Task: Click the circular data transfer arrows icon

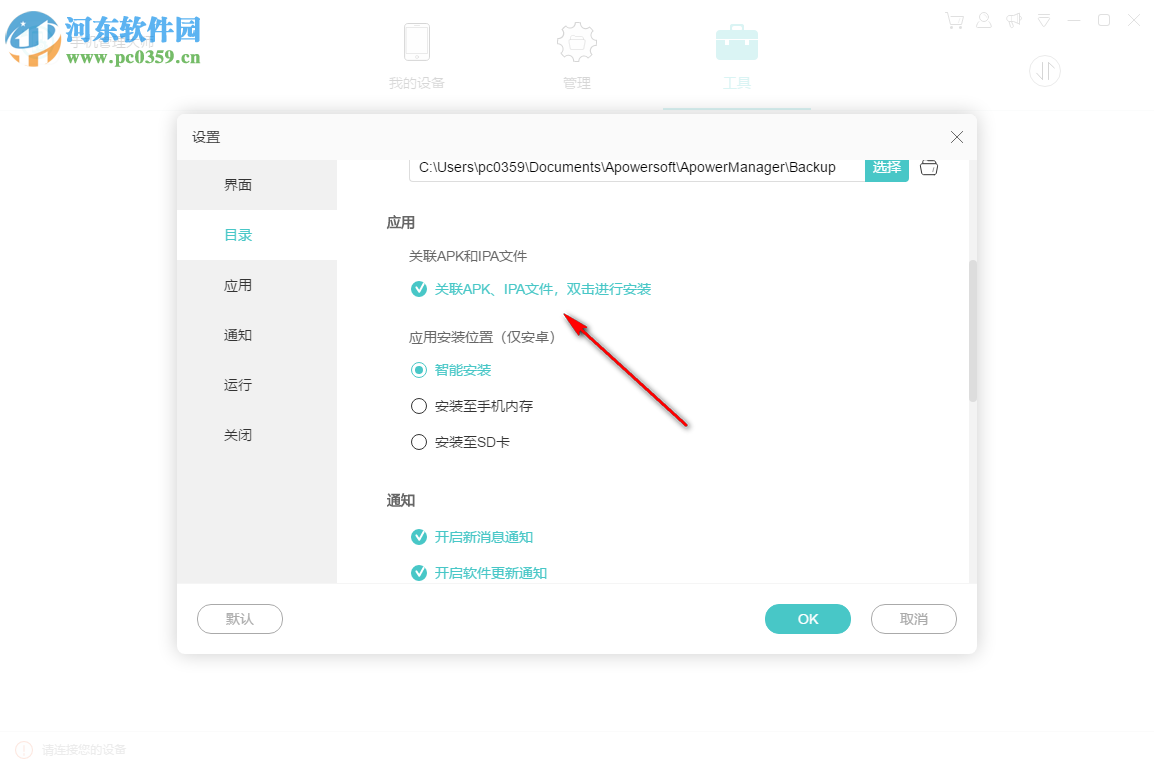Action: coord(1045,71)
